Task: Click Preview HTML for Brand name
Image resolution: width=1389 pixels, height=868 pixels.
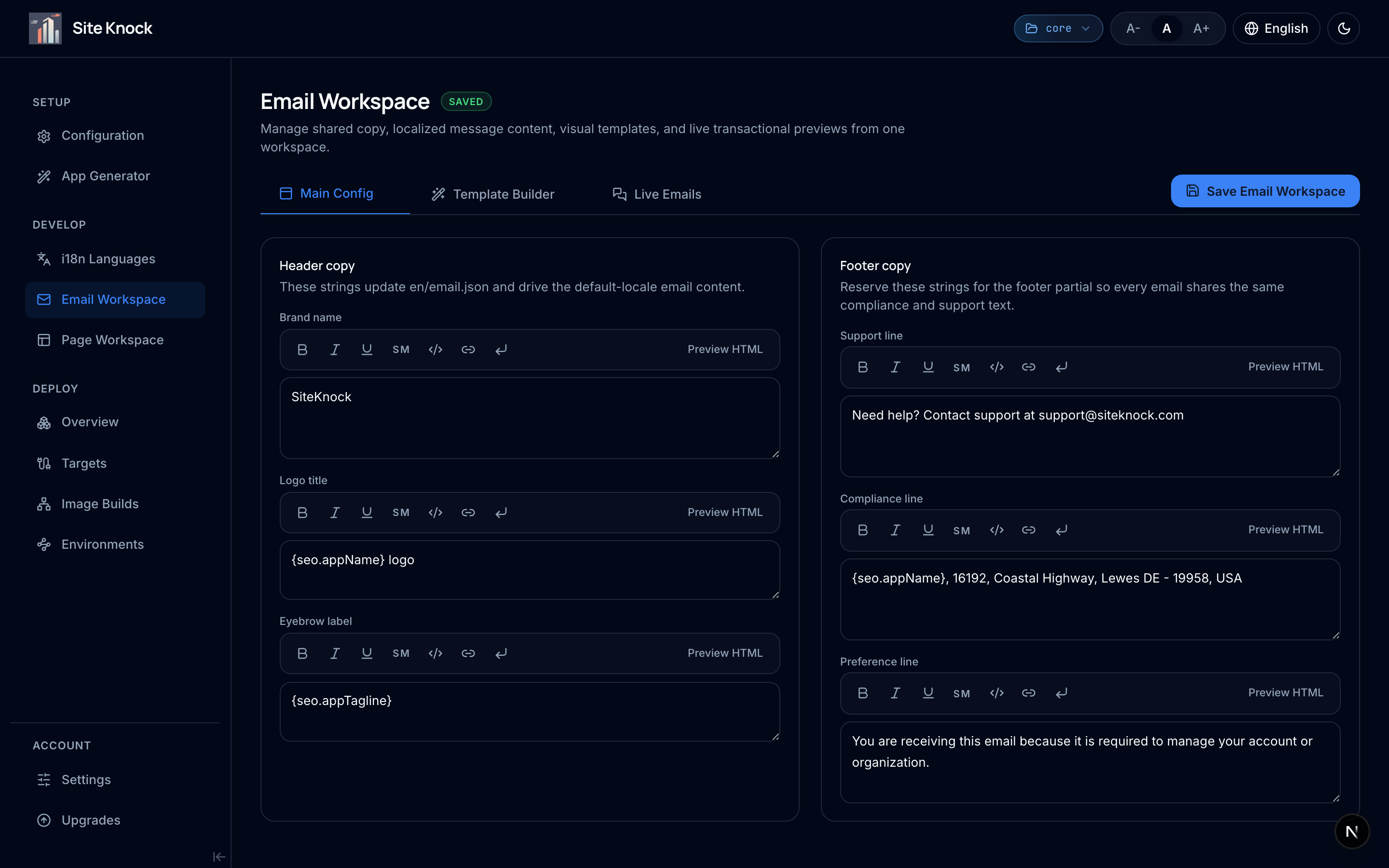Action: (x=725, y=349)
